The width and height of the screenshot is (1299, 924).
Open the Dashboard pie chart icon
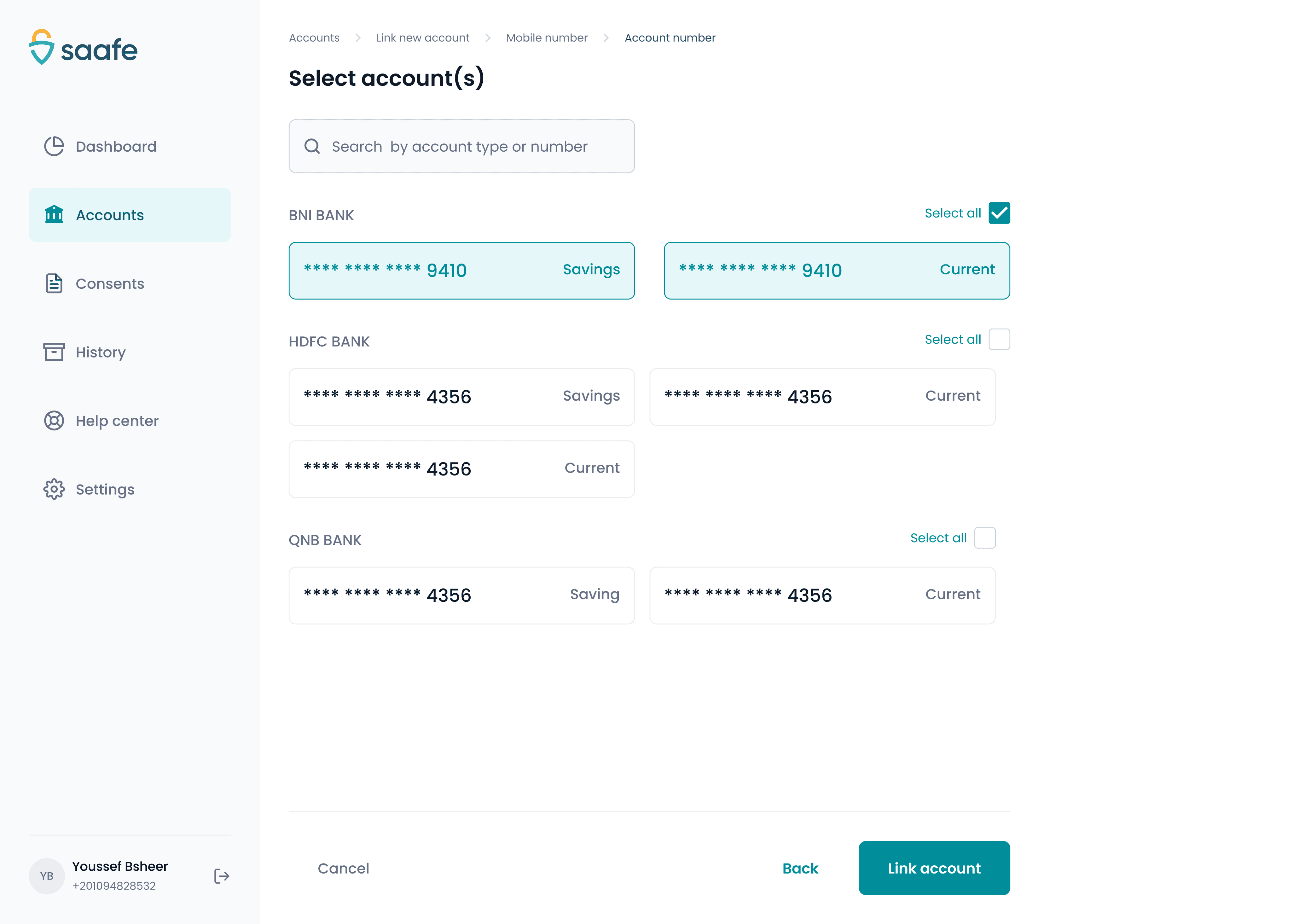(x=54, y=146)
